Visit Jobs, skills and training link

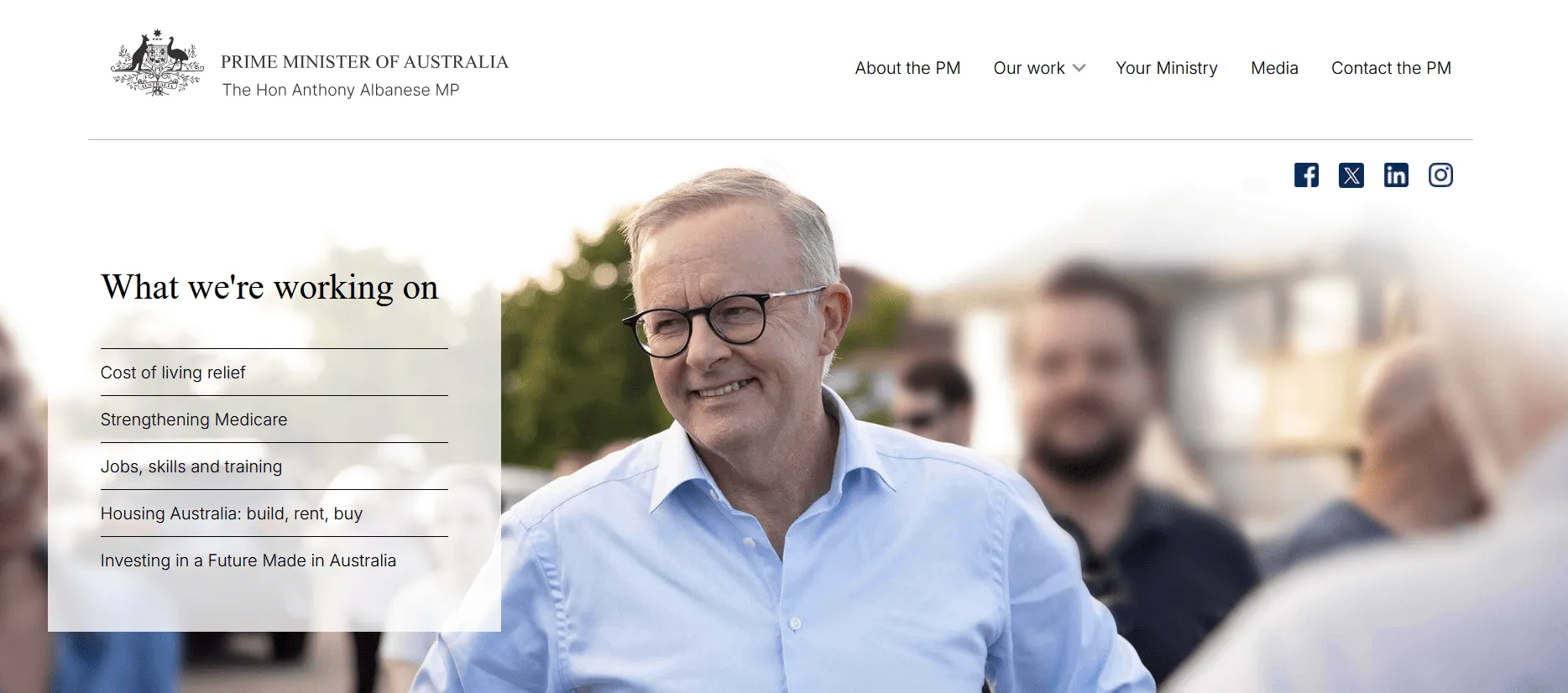click(x=191, y=466)
